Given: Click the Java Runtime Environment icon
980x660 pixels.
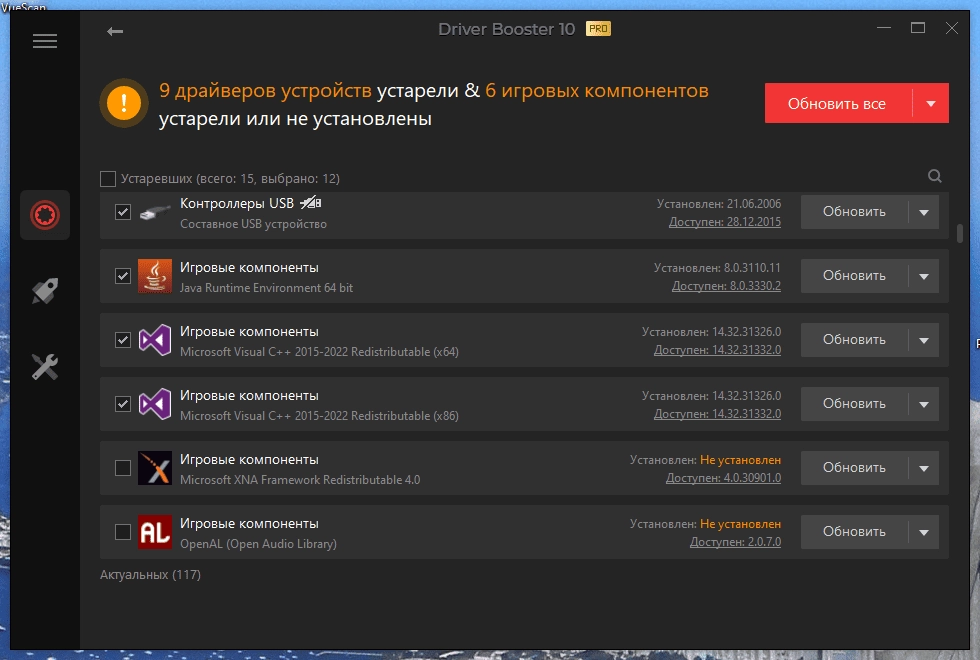Looking at the screenshot, I should click(x=154, y=276).
